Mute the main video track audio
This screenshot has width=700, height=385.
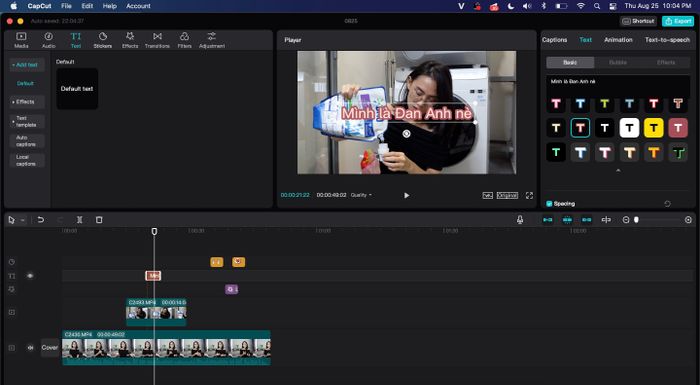(30, 347)
